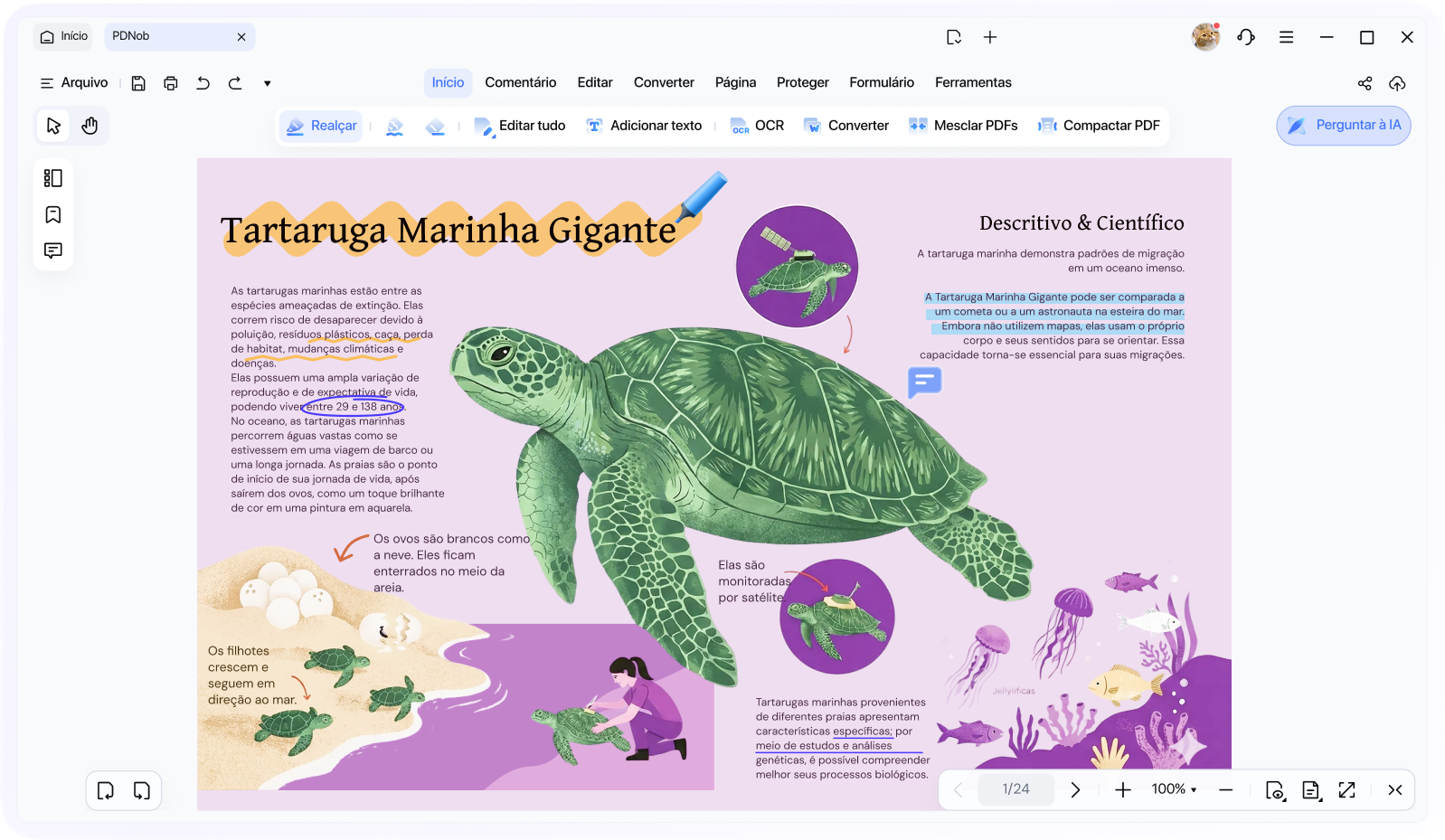
Task: Click the page view eye mode icon
Action: (1274, 789)
